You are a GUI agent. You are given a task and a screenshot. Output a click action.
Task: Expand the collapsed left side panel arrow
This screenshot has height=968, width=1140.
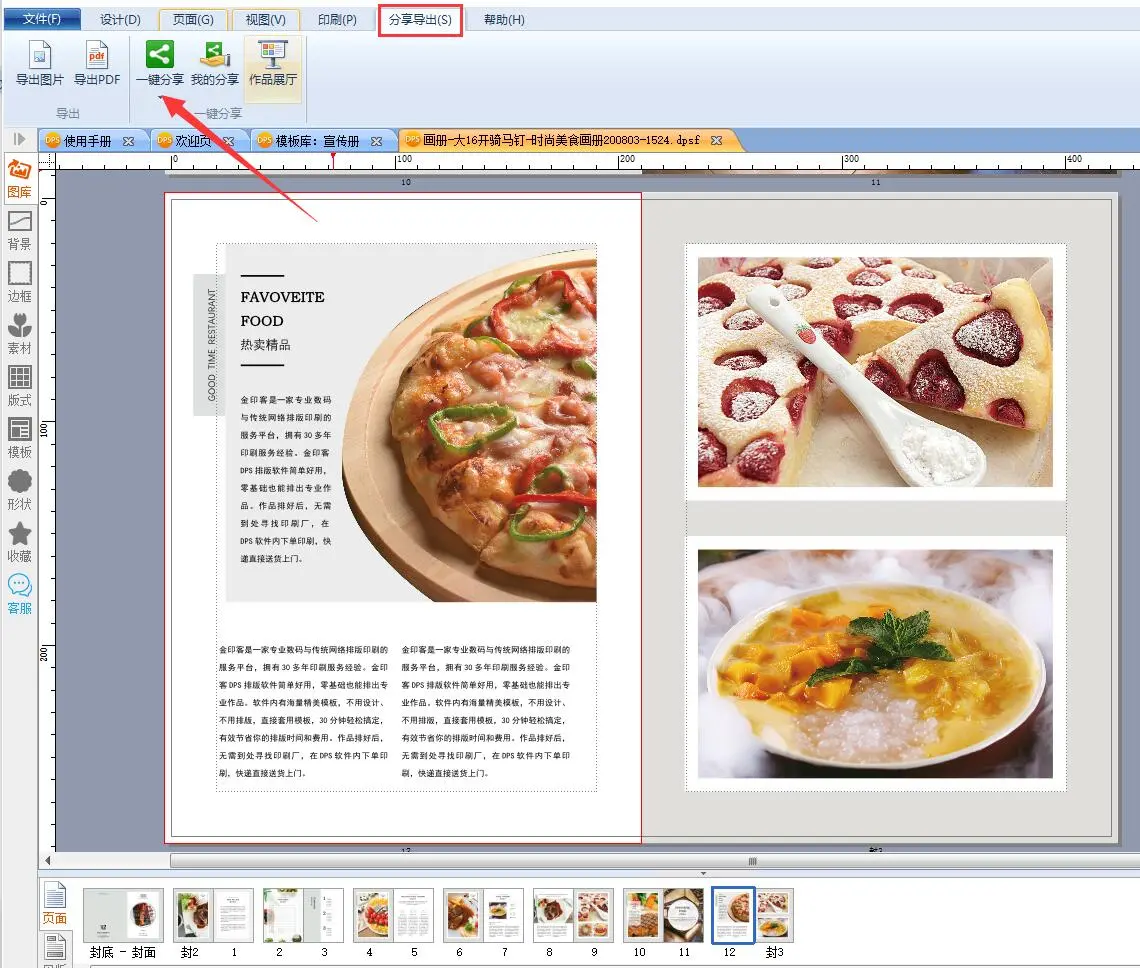point(19,139)
